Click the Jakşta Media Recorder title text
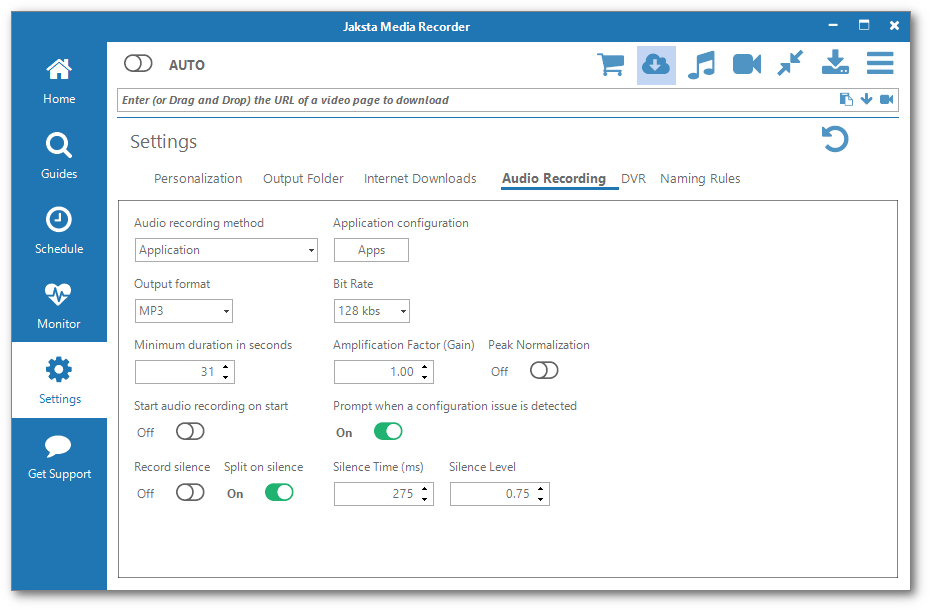The width and height of the screenshot is (930, 610). (406, 27)
